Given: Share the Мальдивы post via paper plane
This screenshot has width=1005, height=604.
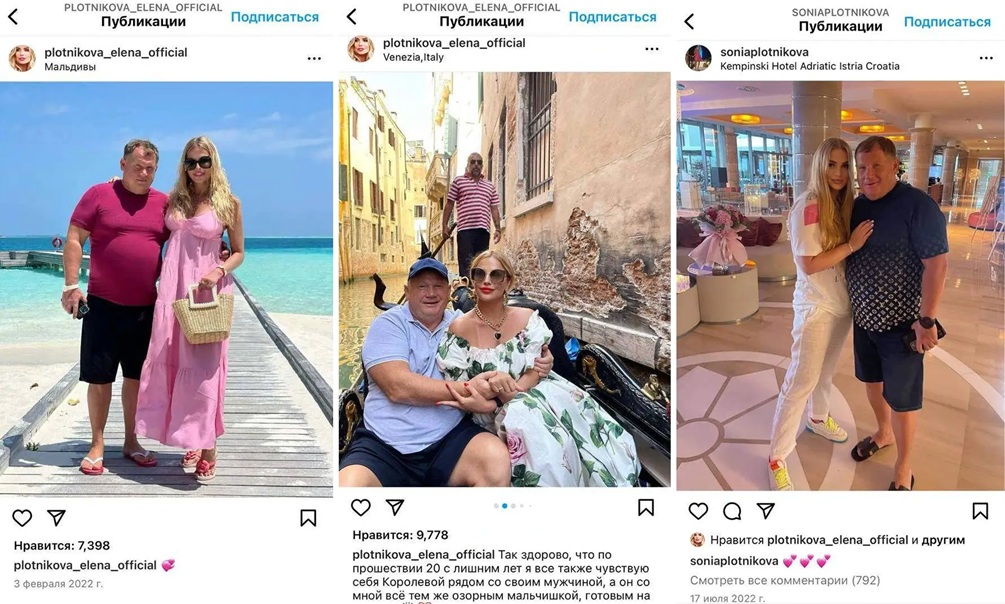Looking at the screenshot, I should tap(56, 517).
